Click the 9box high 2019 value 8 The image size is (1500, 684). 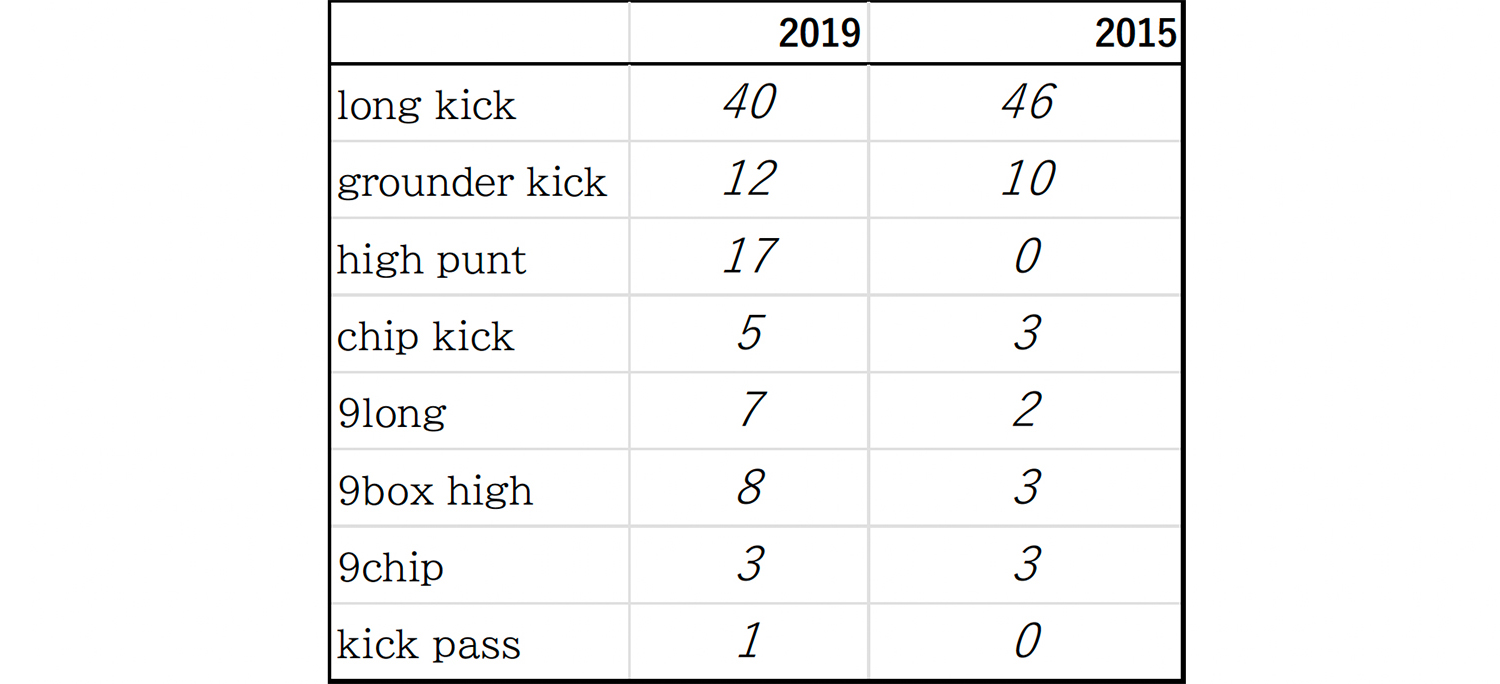(x=749, y=488)
